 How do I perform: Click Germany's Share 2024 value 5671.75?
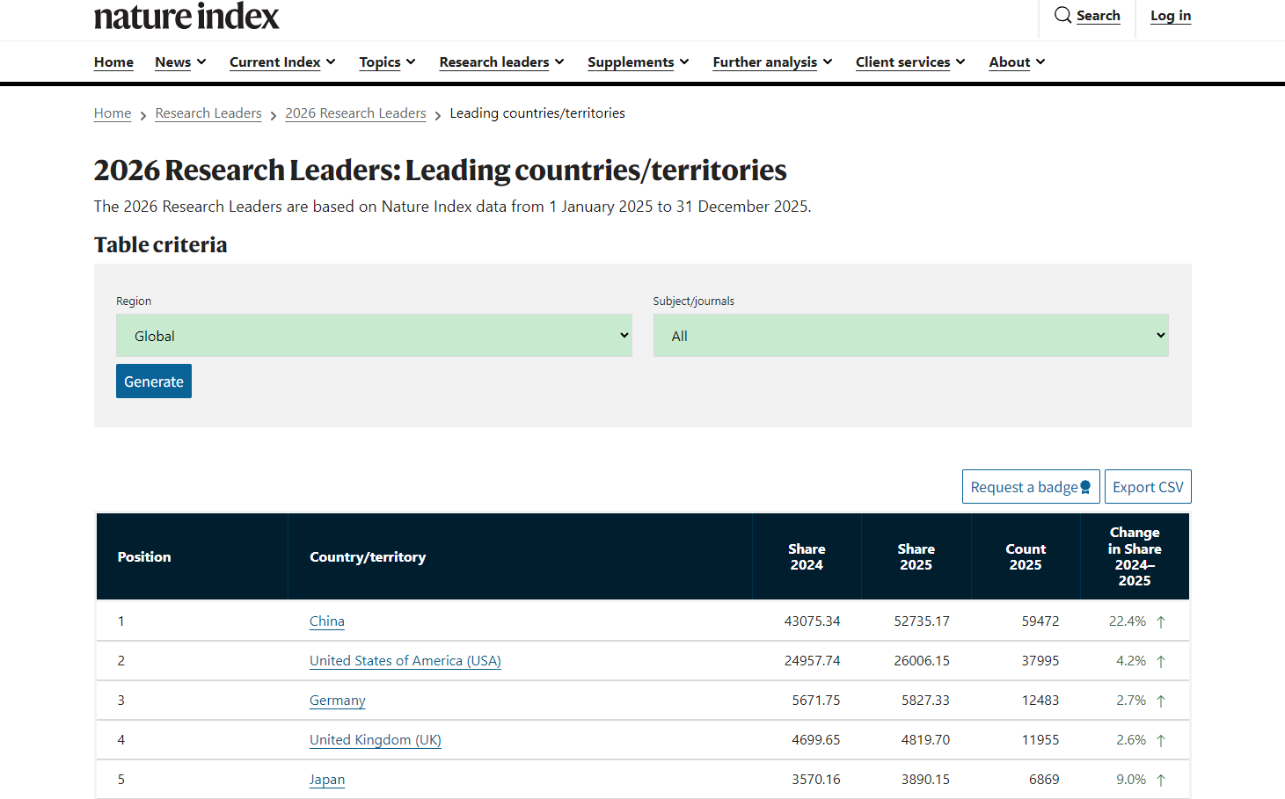[816, 701]
